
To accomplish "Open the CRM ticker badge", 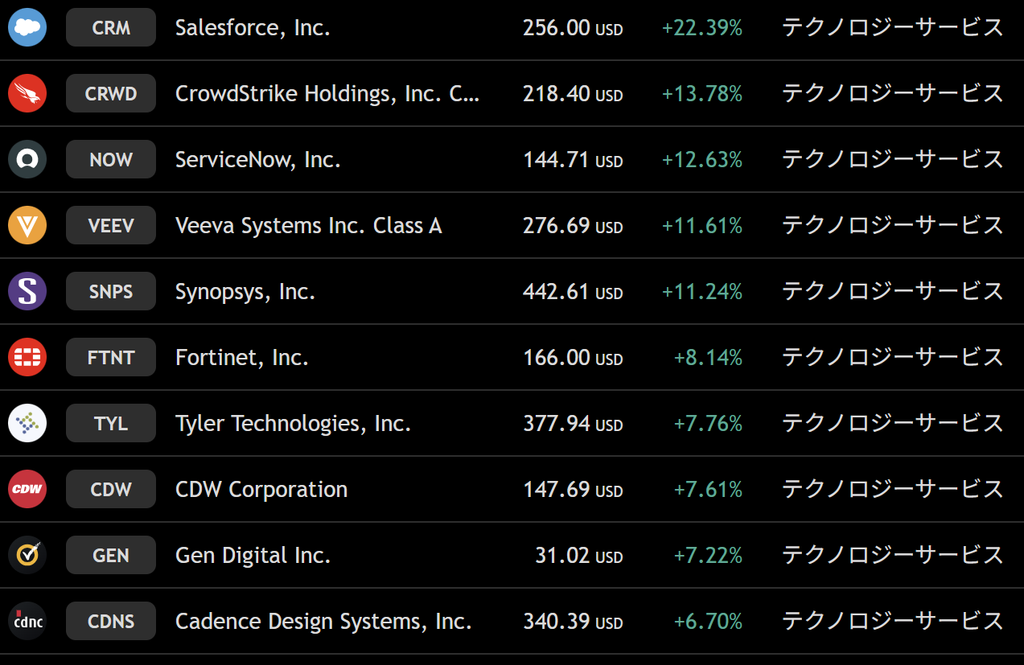I will tap(111, 27).
